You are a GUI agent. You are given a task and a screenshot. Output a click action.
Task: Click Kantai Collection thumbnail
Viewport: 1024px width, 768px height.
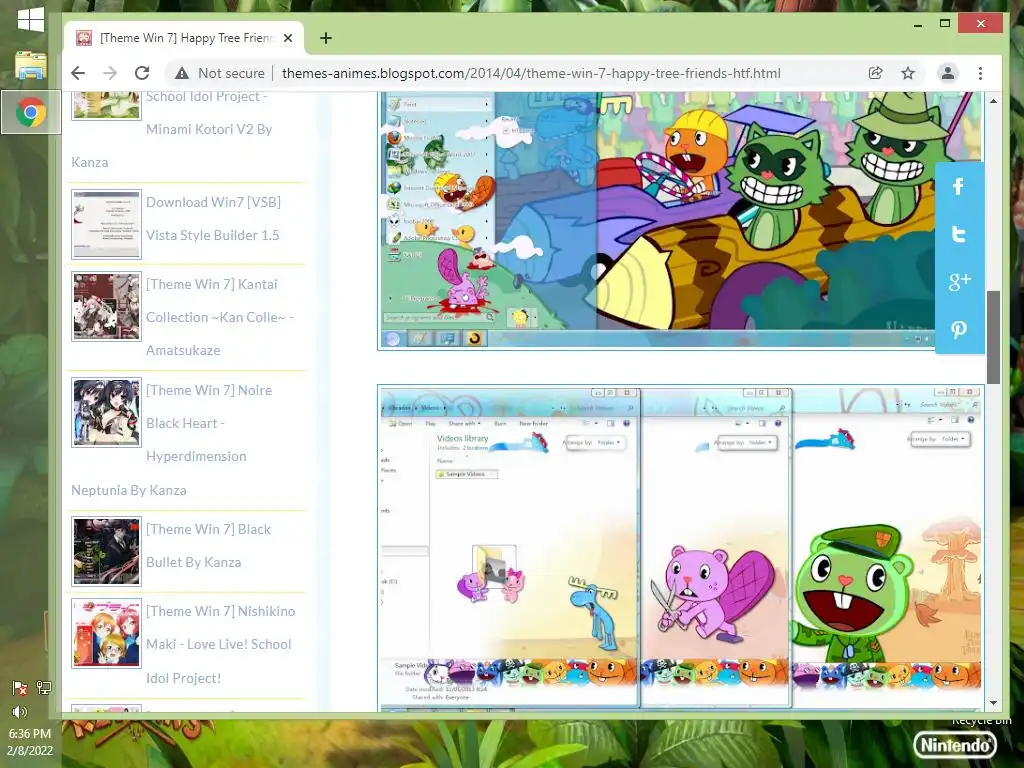tap(106, 306)
